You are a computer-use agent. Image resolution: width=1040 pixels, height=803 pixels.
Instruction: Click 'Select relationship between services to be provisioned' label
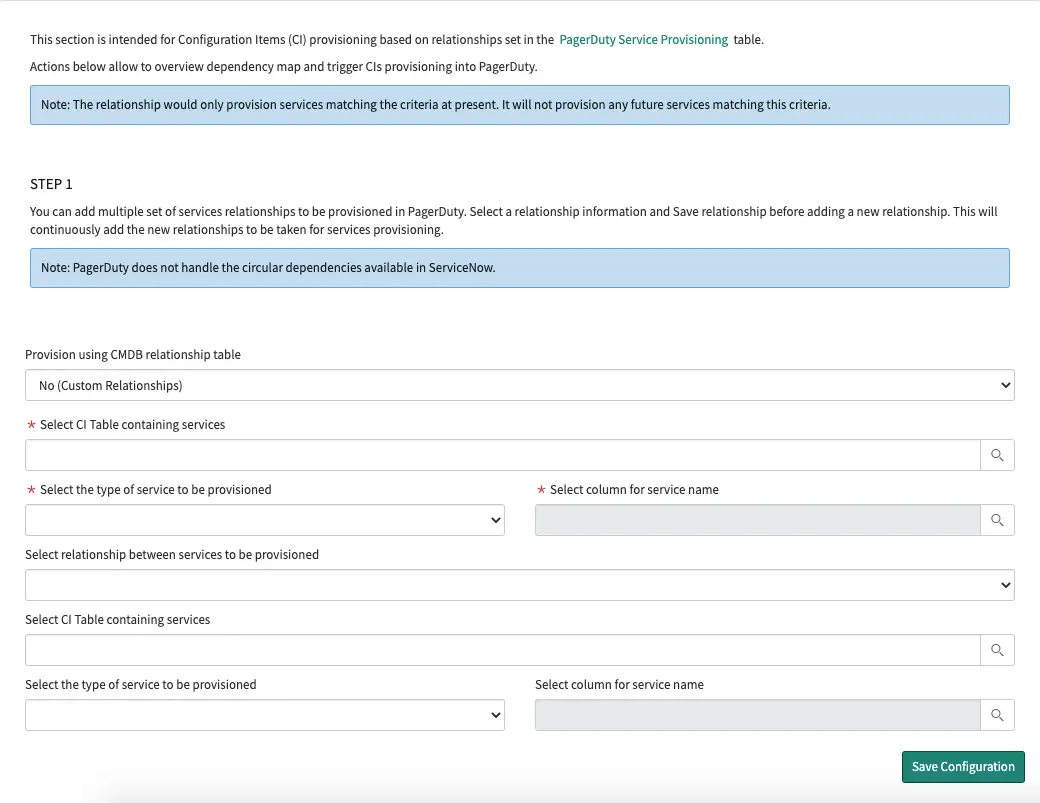(172, 554)
